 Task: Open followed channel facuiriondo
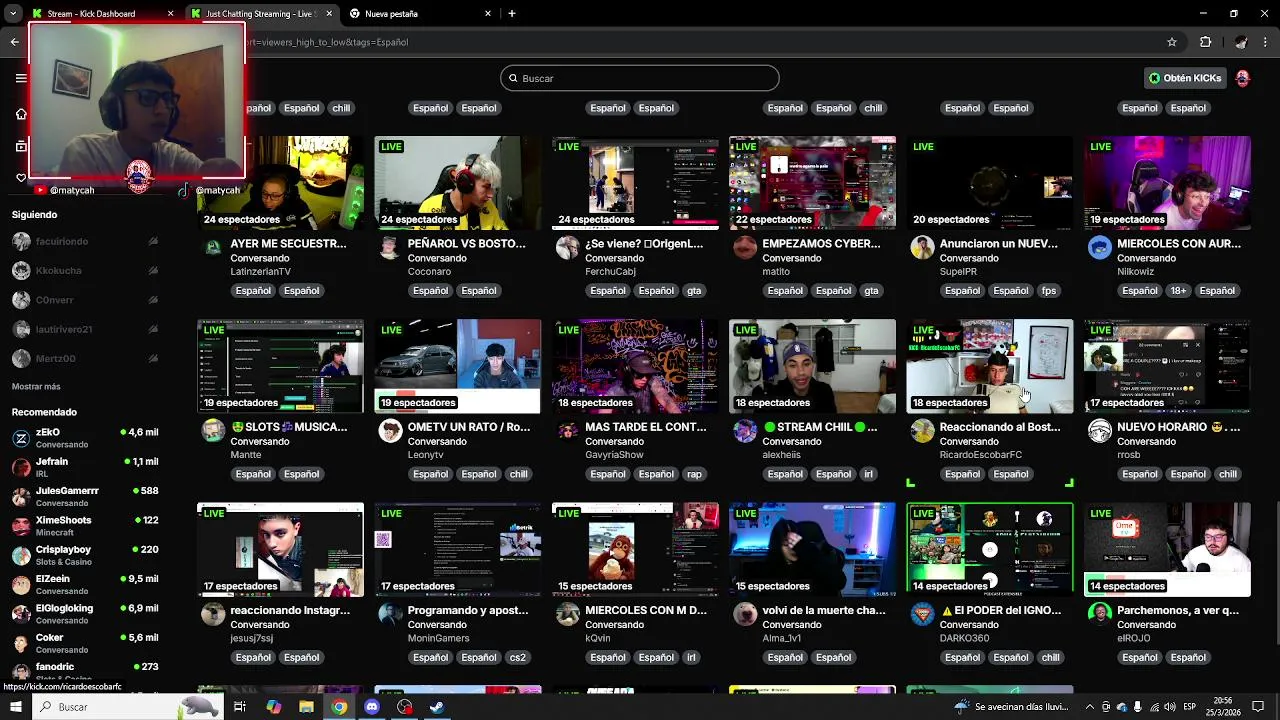62,241
